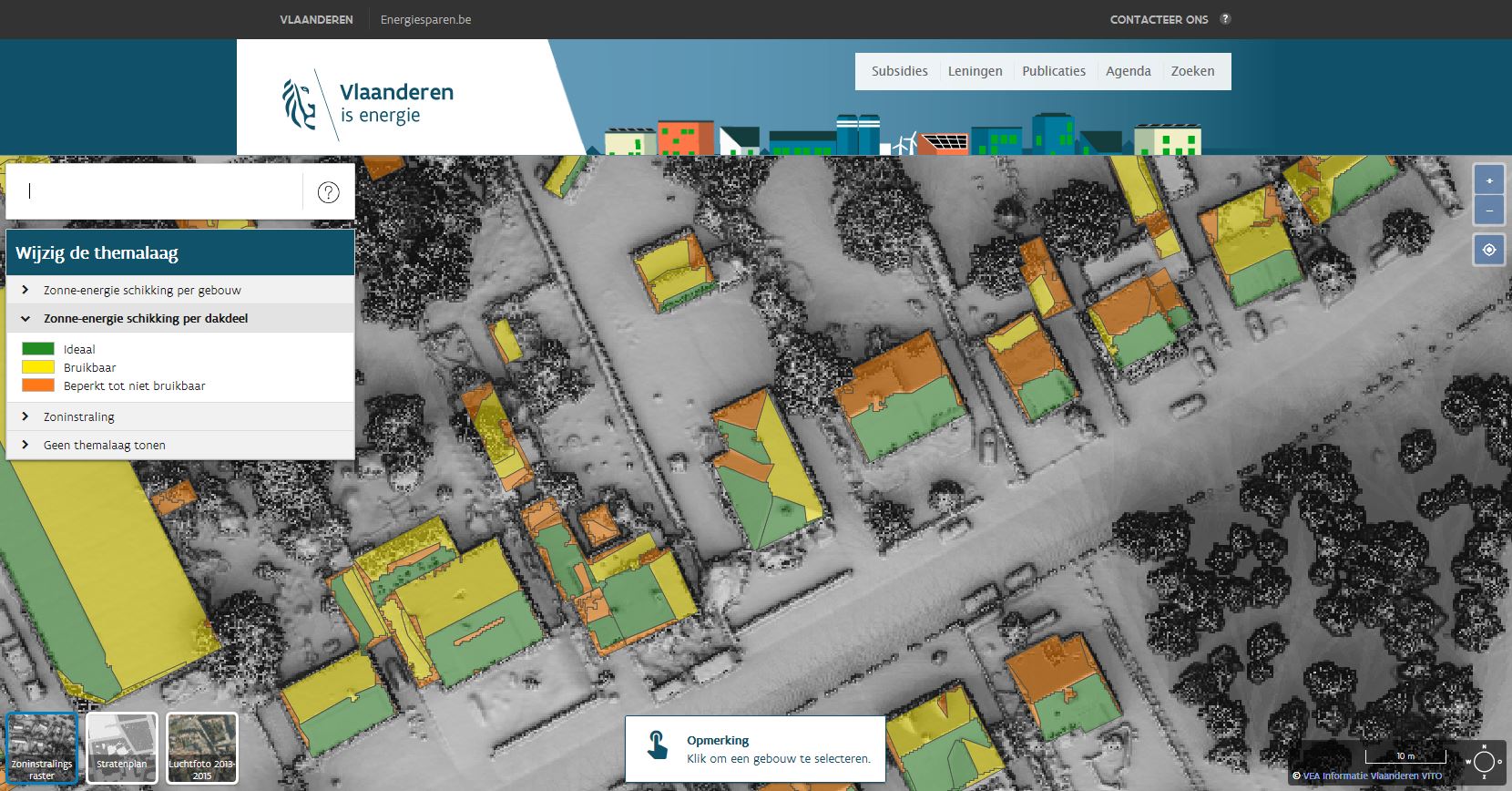Viewport: 1512px width, 791px height.
Task: Click the 'Klik om een gebouw te selecteren.' text
Action: tap(779, 758)
